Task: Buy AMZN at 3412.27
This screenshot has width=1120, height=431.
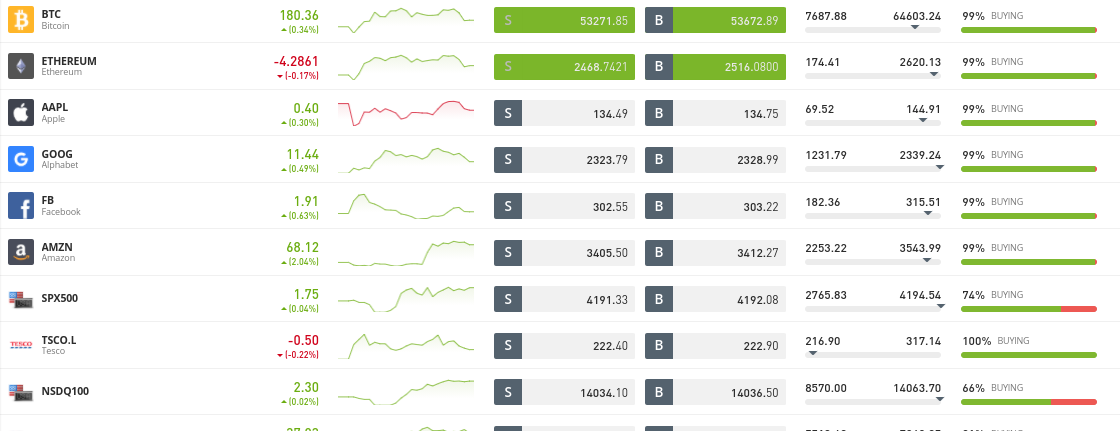Action: [x=715, y=252]
